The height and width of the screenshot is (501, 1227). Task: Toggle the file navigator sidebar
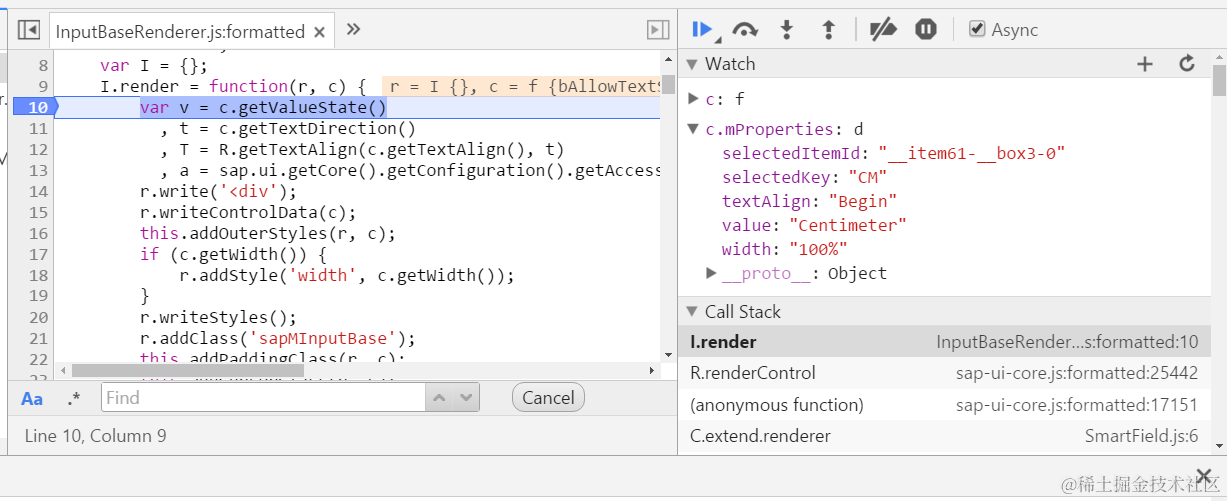[29, 31]
